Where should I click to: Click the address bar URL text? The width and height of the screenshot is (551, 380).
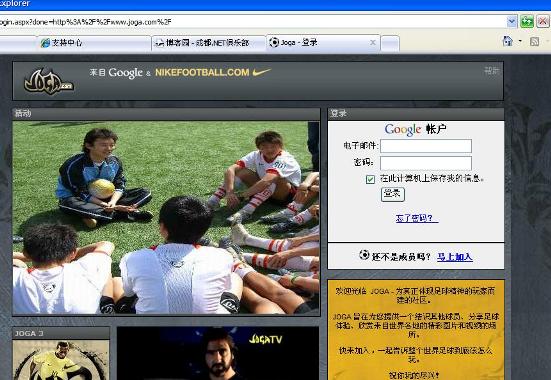point(86,22)
